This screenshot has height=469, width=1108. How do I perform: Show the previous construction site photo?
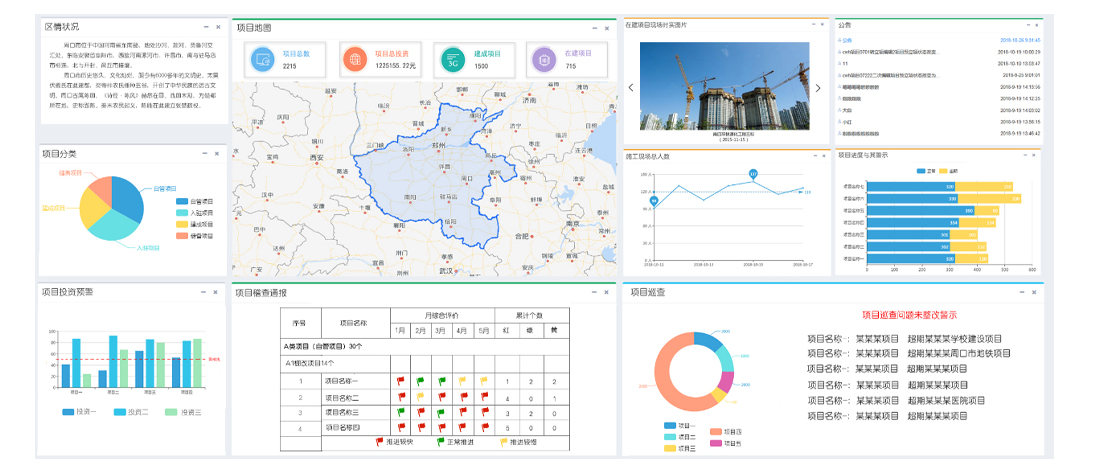(631, 88)
